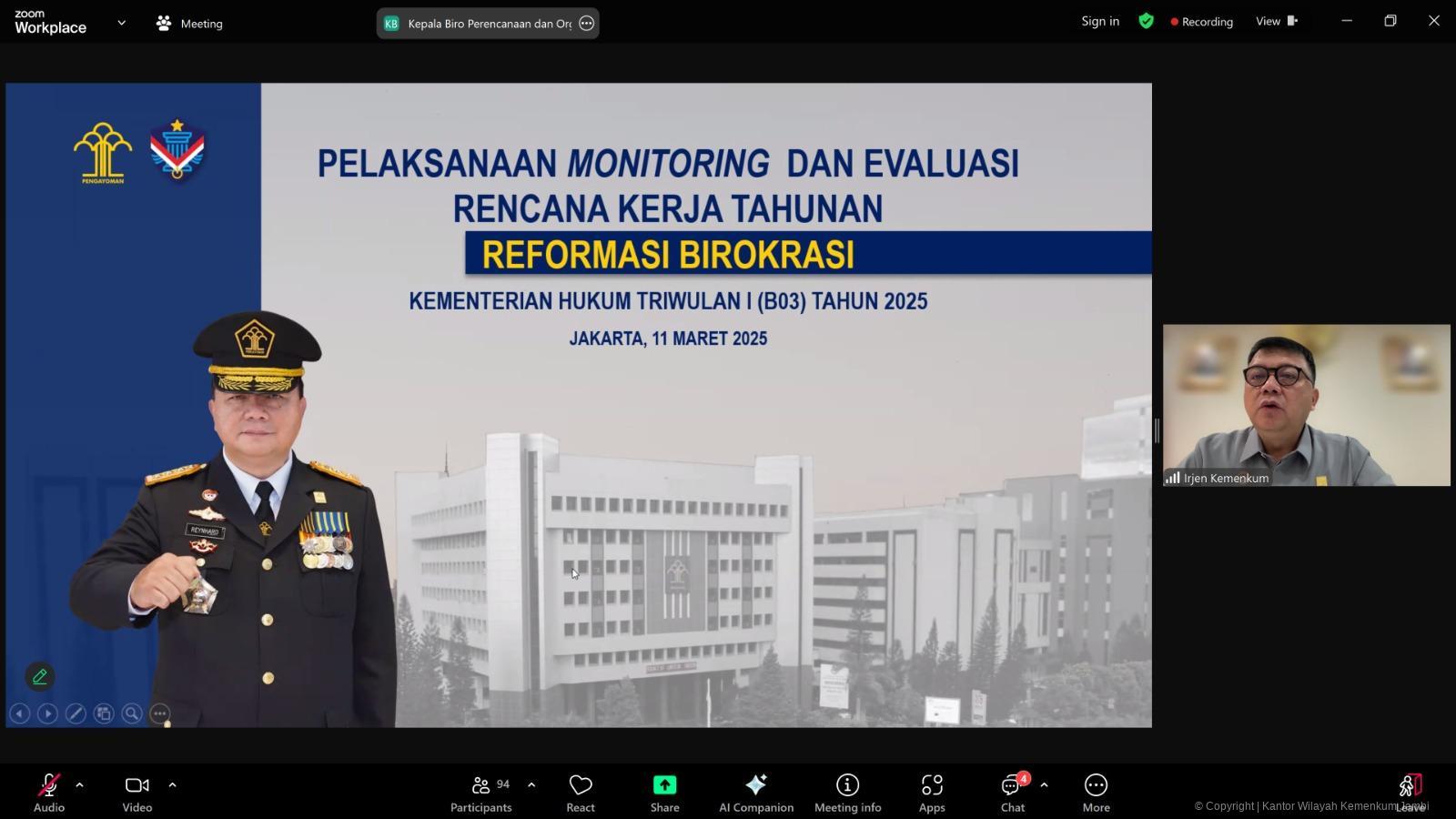This screenshot has width=1456, height=819.
Task: Expand the Video options chevron
Action: click(172, 784)
